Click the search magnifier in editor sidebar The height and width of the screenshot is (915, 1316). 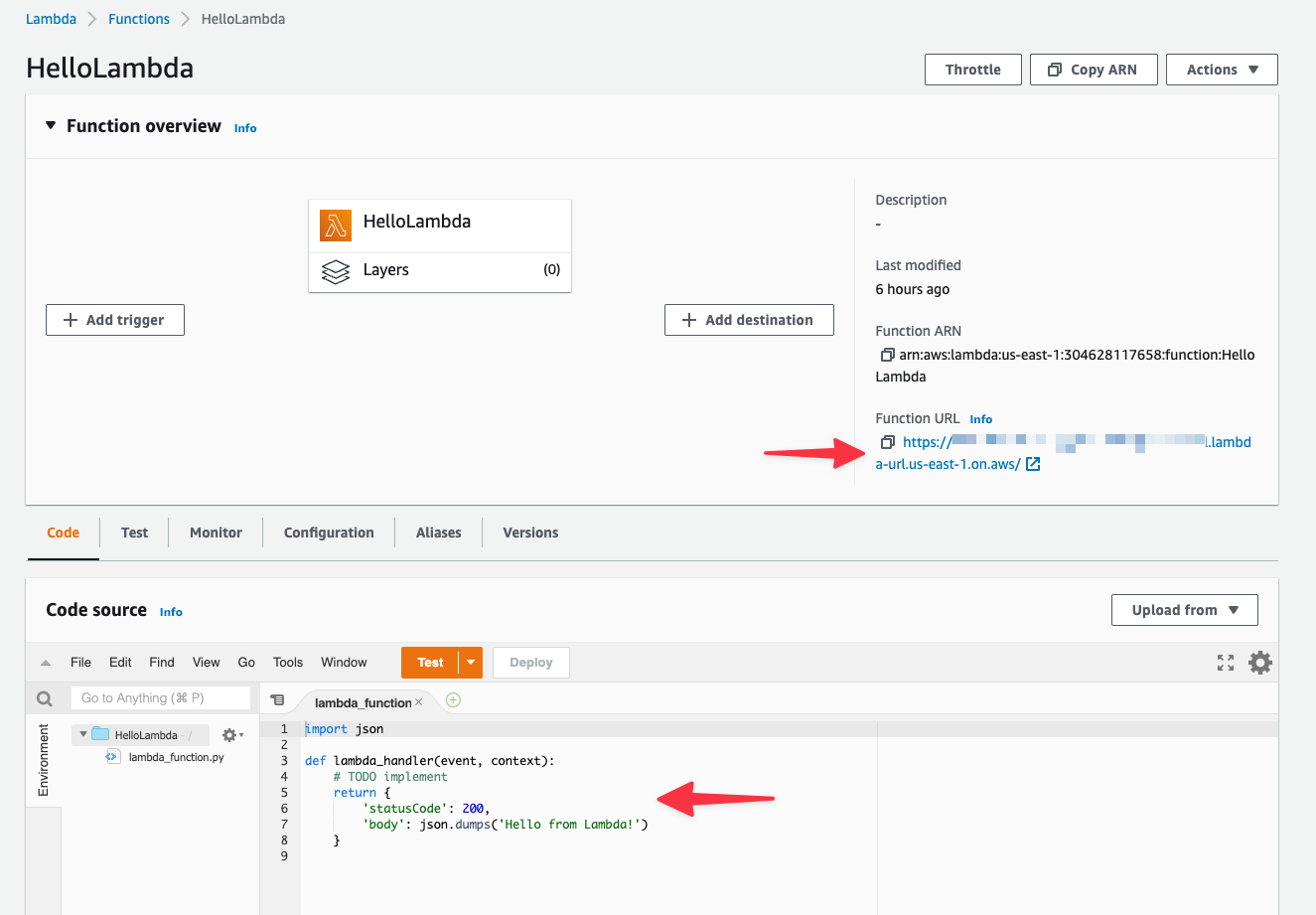tap(45, 698)
